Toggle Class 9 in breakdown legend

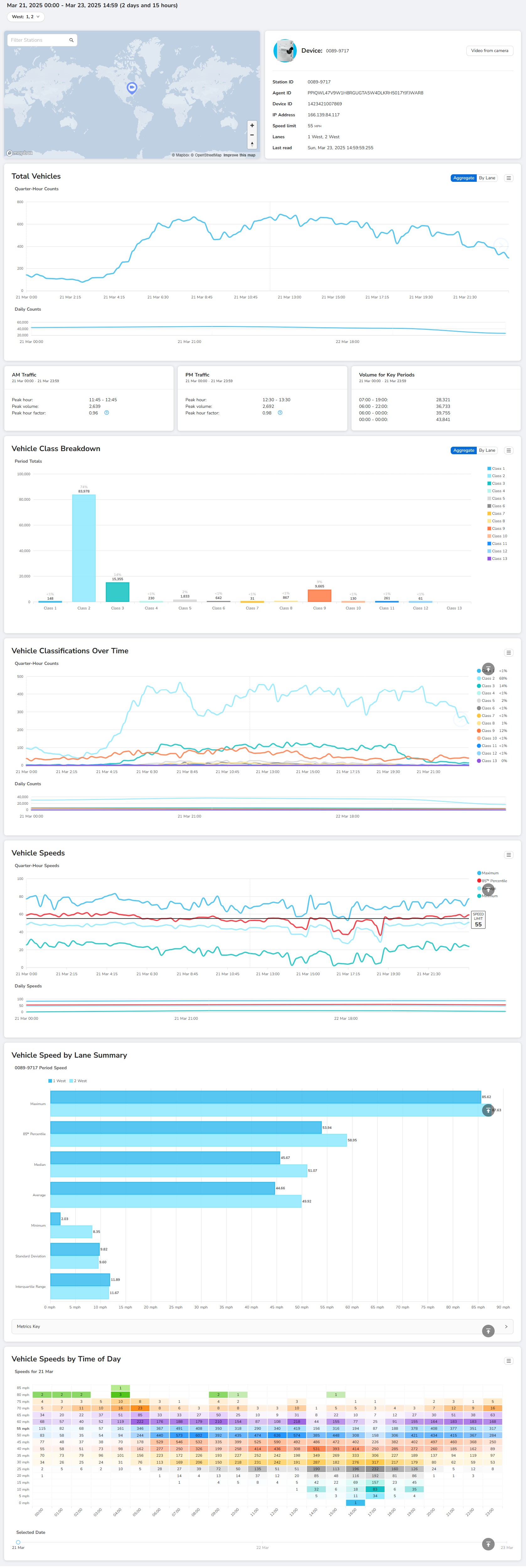click(x=497, y=528)
